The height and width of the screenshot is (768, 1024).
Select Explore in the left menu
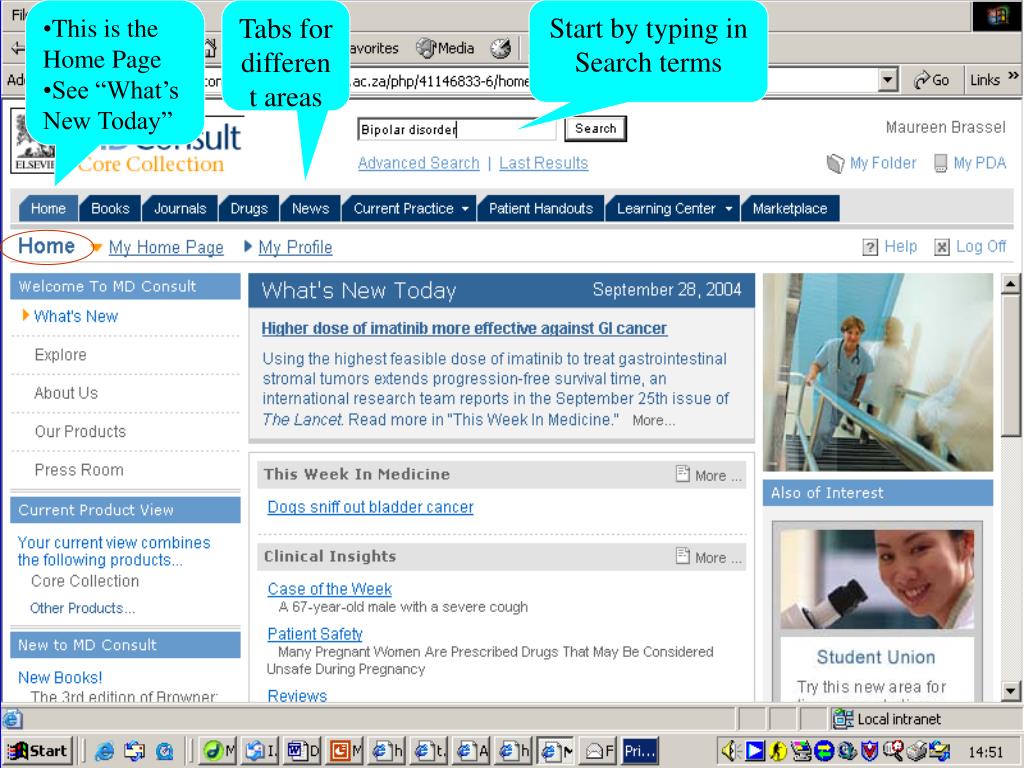tap(60, 355)
